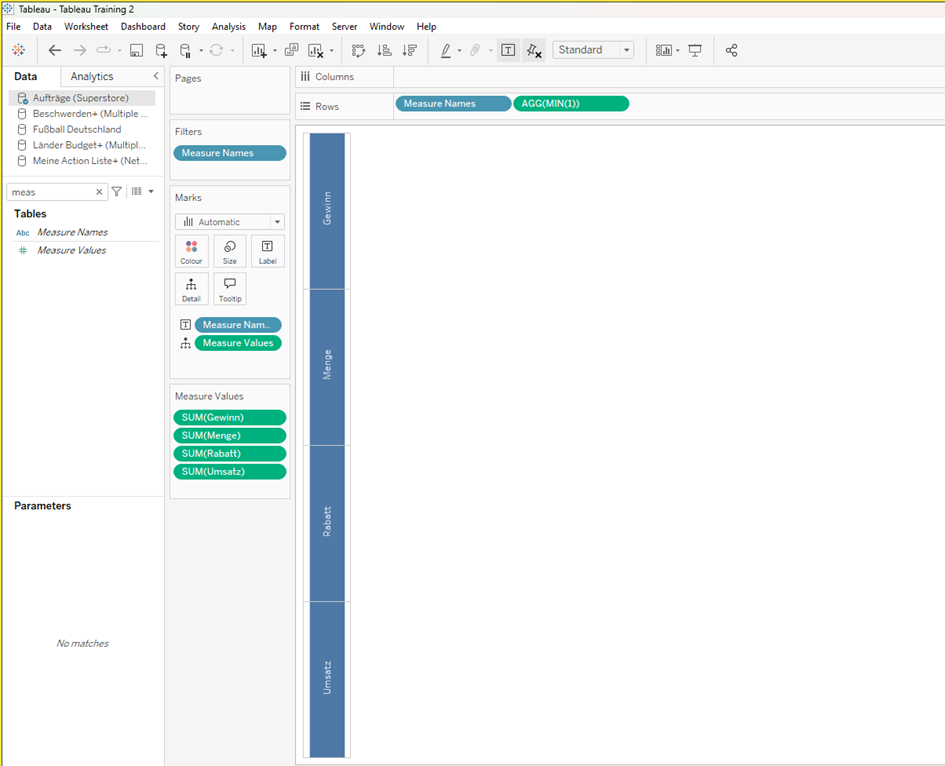Click the filter icon beside the search field
945x766 pixels.
tap(117, 191)
